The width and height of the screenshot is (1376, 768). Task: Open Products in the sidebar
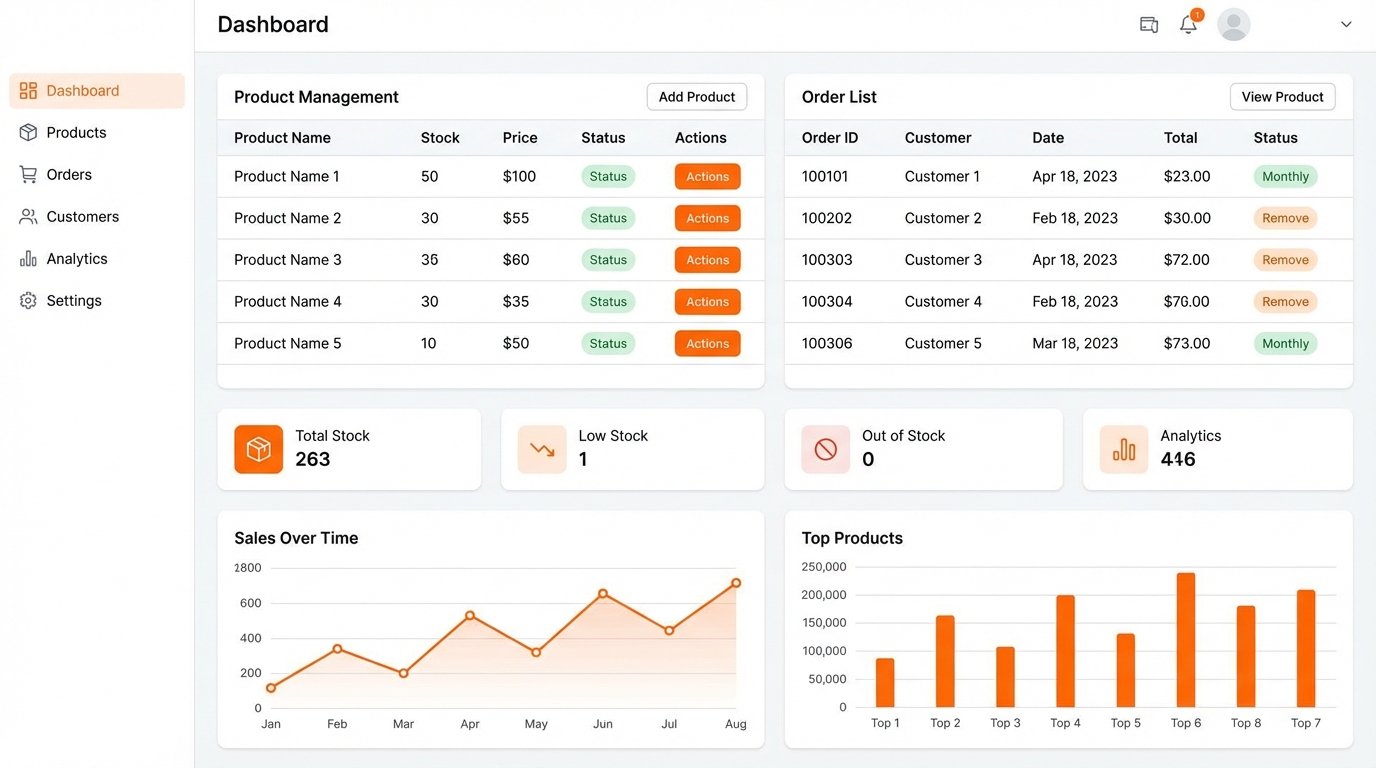pyautogui.click(x=76, y=133)
